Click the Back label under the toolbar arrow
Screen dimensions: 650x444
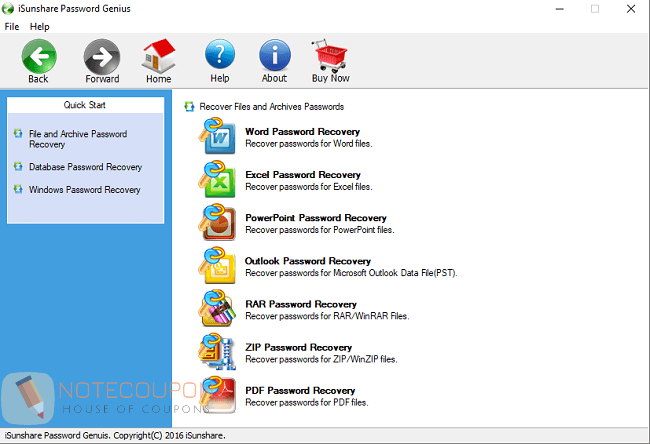click(38, 79)
